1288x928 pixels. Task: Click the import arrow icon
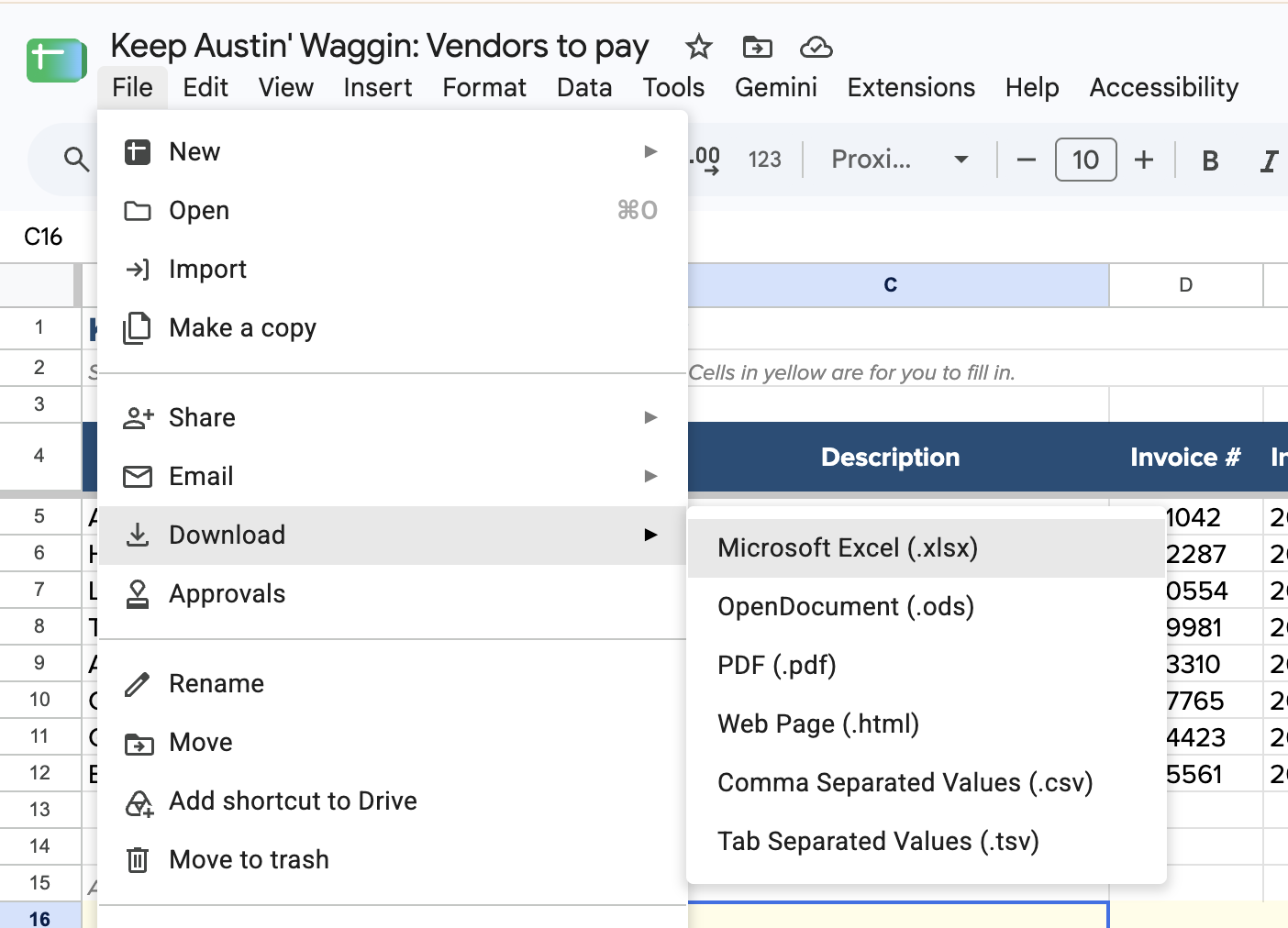[x=138, y=270]
